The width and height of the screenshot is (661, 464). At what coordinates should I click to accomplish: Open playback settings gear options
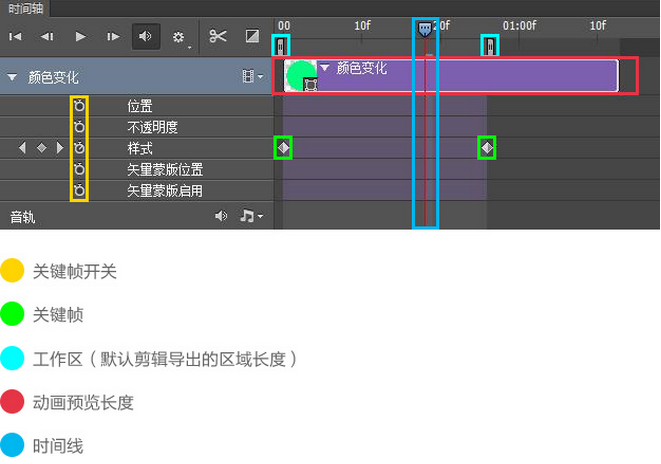179,37
